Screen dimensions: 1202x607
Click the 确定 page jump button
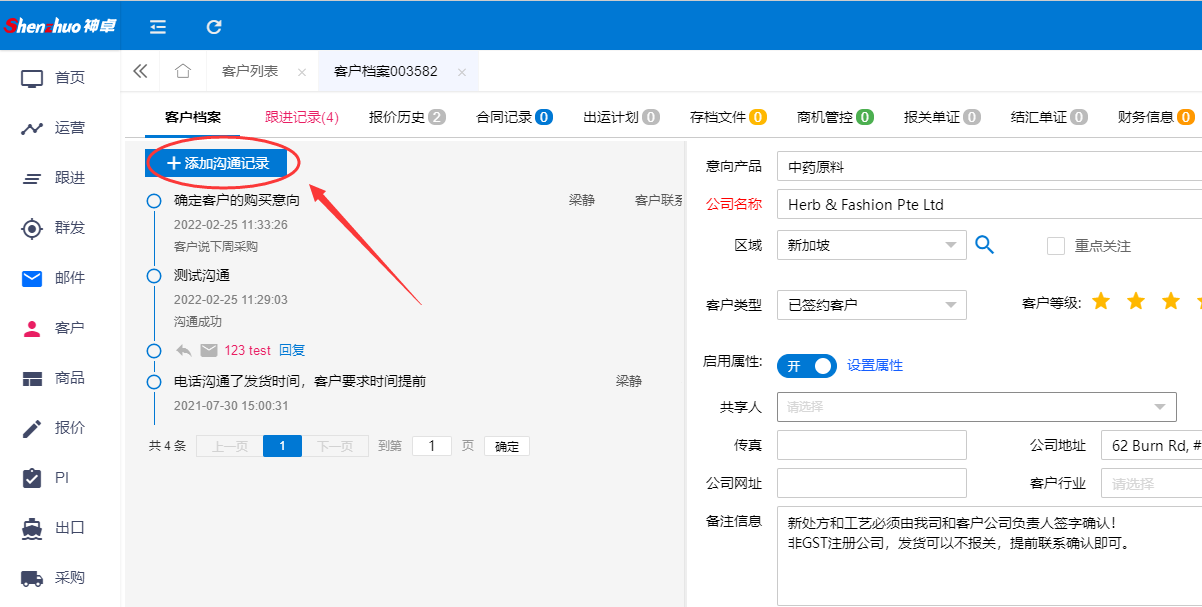coord(507,446)
